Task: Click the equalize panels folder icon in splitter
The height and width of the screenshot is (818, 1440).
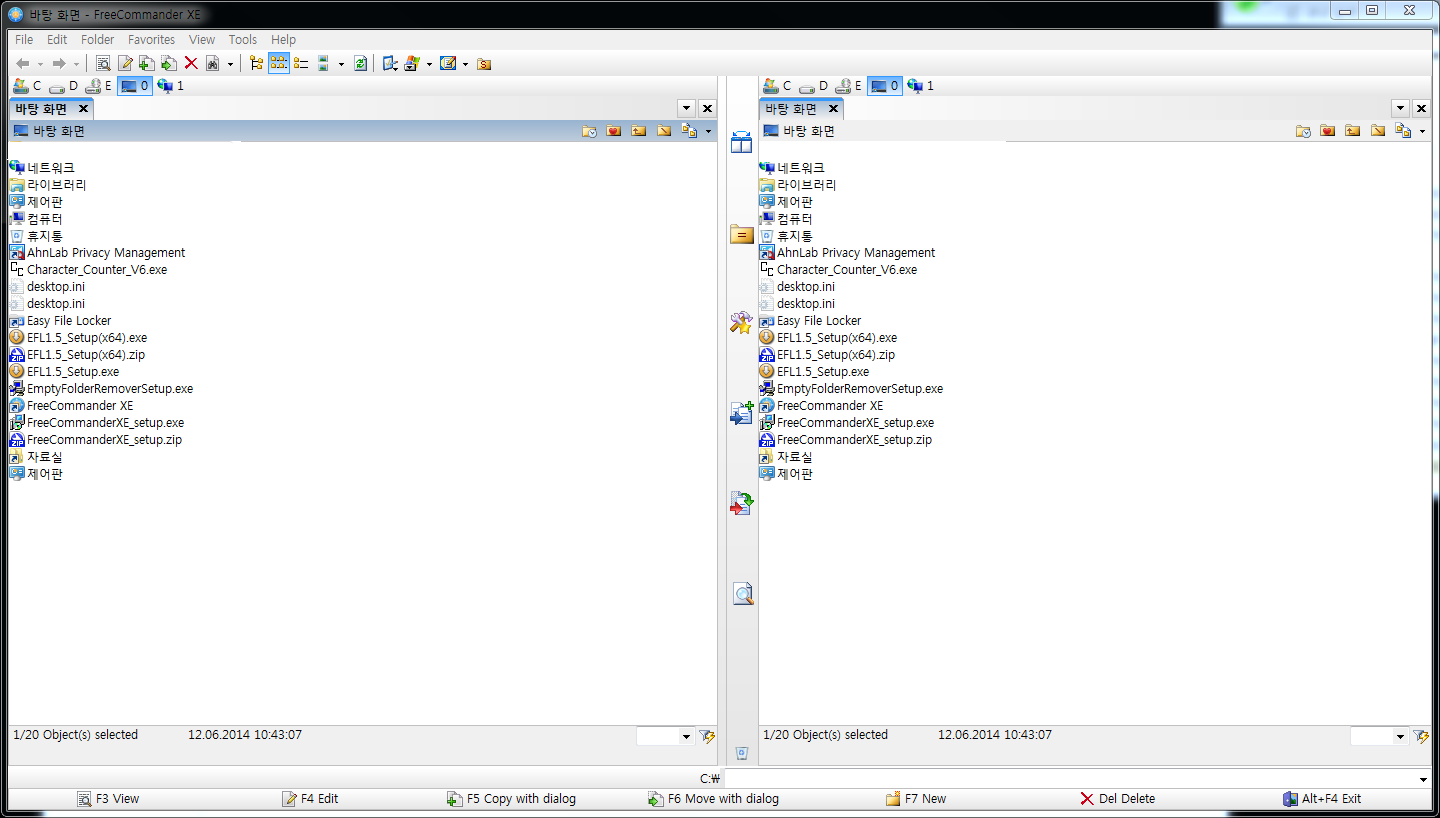Action: click(x=741, y=235)
